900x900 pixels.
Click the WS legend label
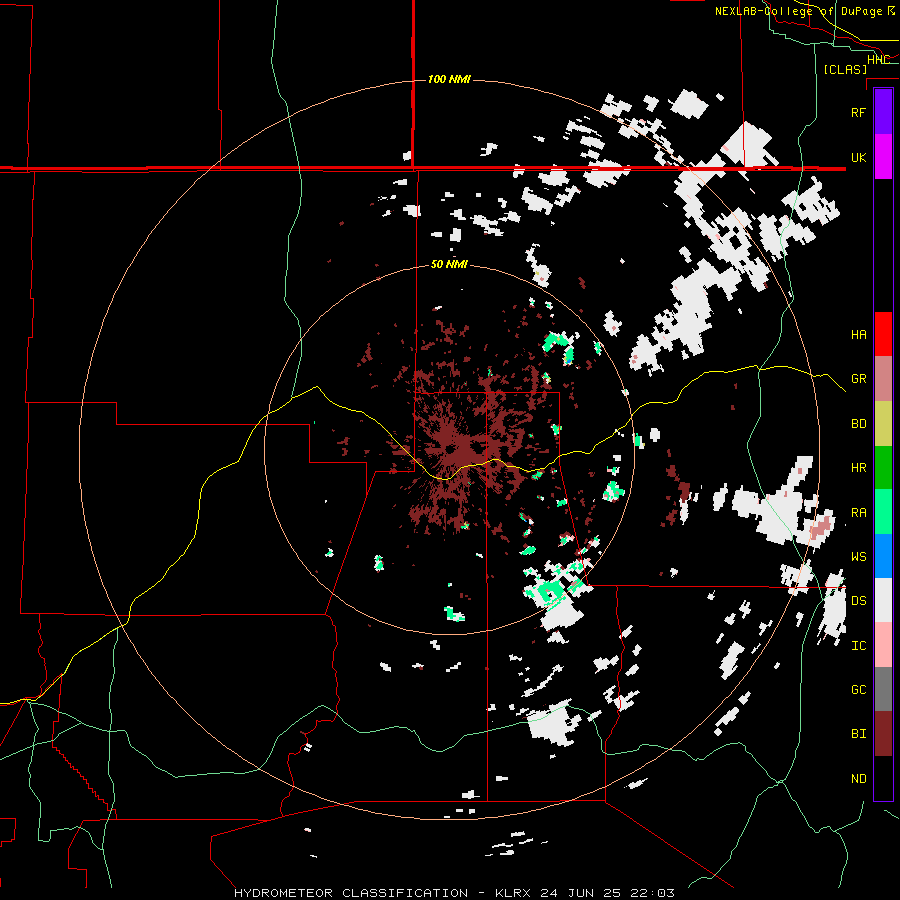coord(858,556)
